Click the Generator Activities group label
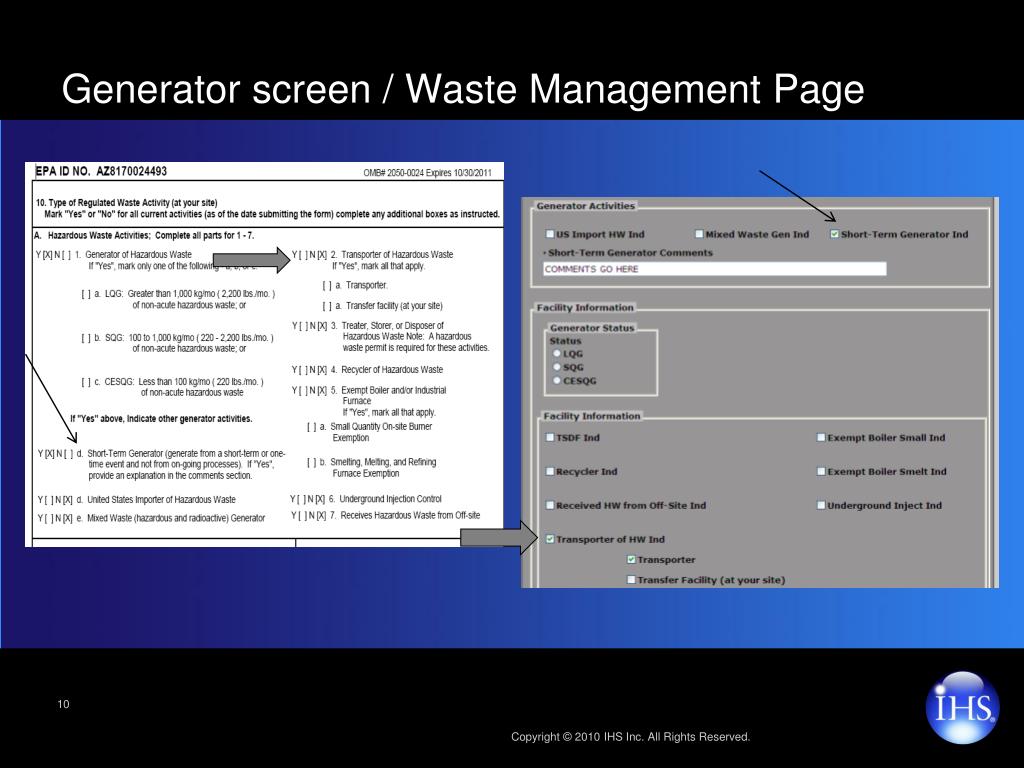The height and width of the screenshot is (768, 1024). pos(585,206)
